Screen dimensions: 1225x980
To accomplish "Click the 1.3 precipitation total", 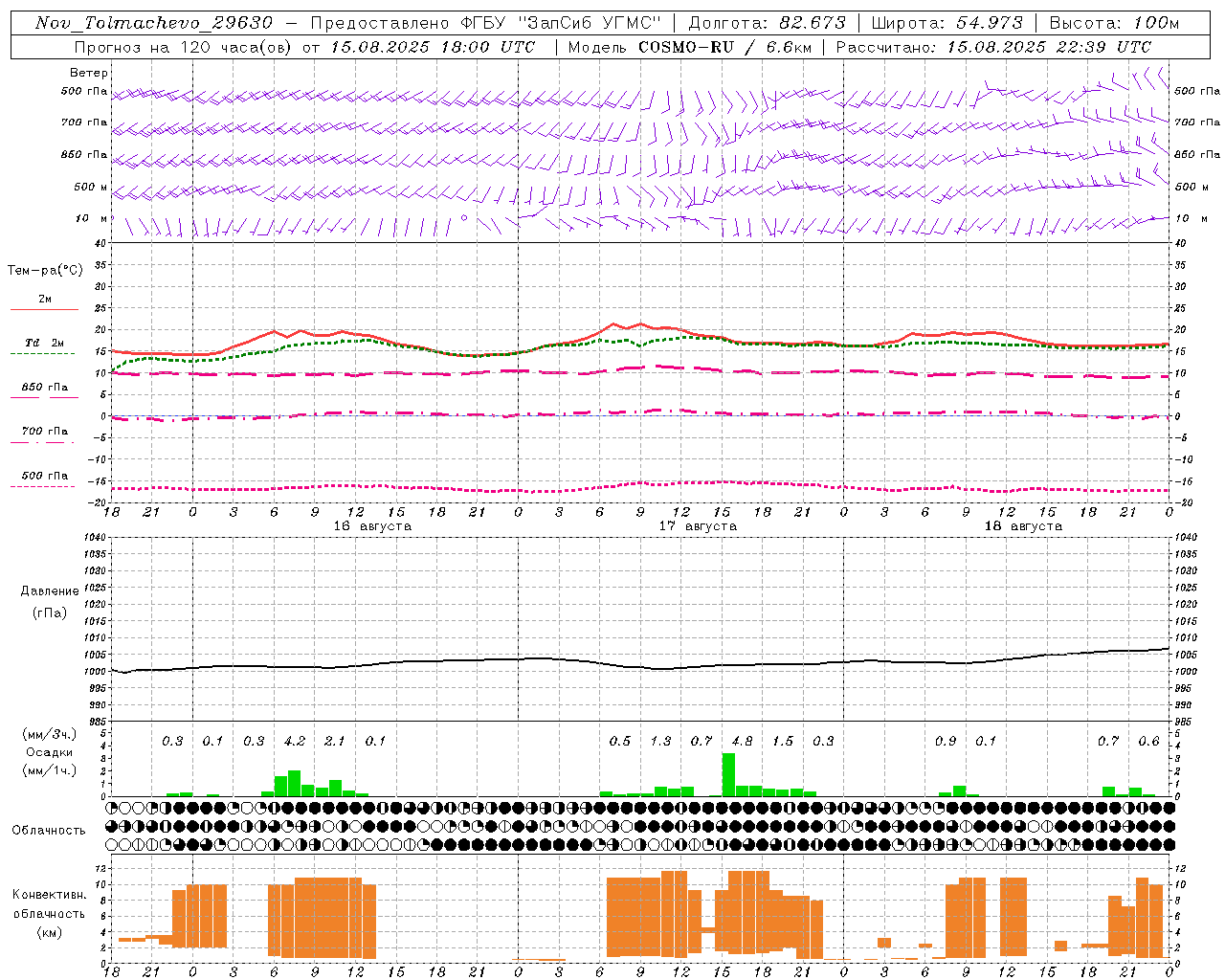I will pos(660,741).
